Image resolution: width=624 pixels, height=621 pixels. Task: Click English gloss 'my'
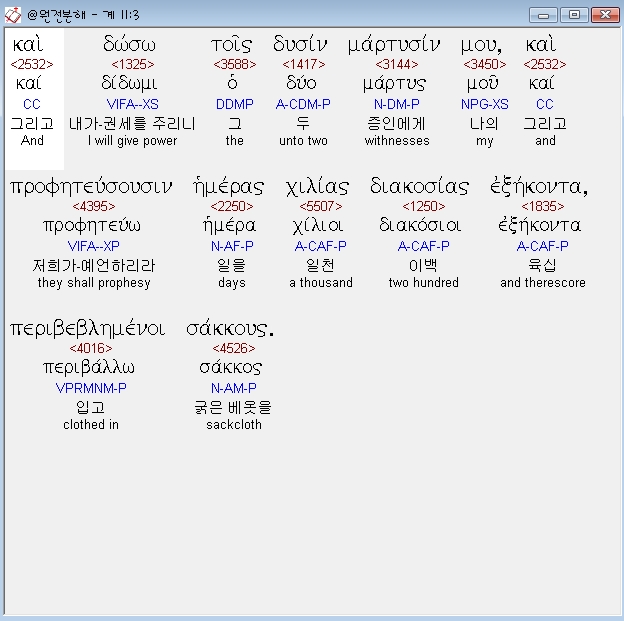pos(485,142)
